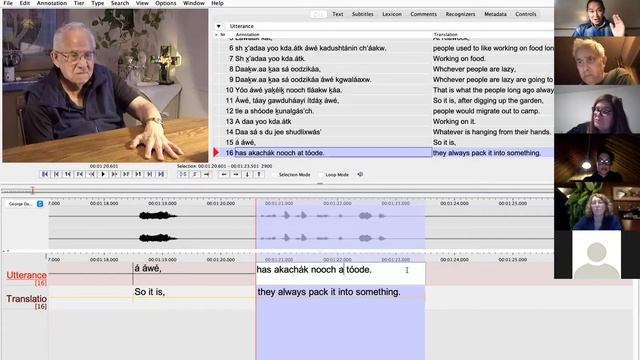The width and height of the screenshot is (640, 360).
Task: Go to the beginning of the media
Action: (45, 174)
